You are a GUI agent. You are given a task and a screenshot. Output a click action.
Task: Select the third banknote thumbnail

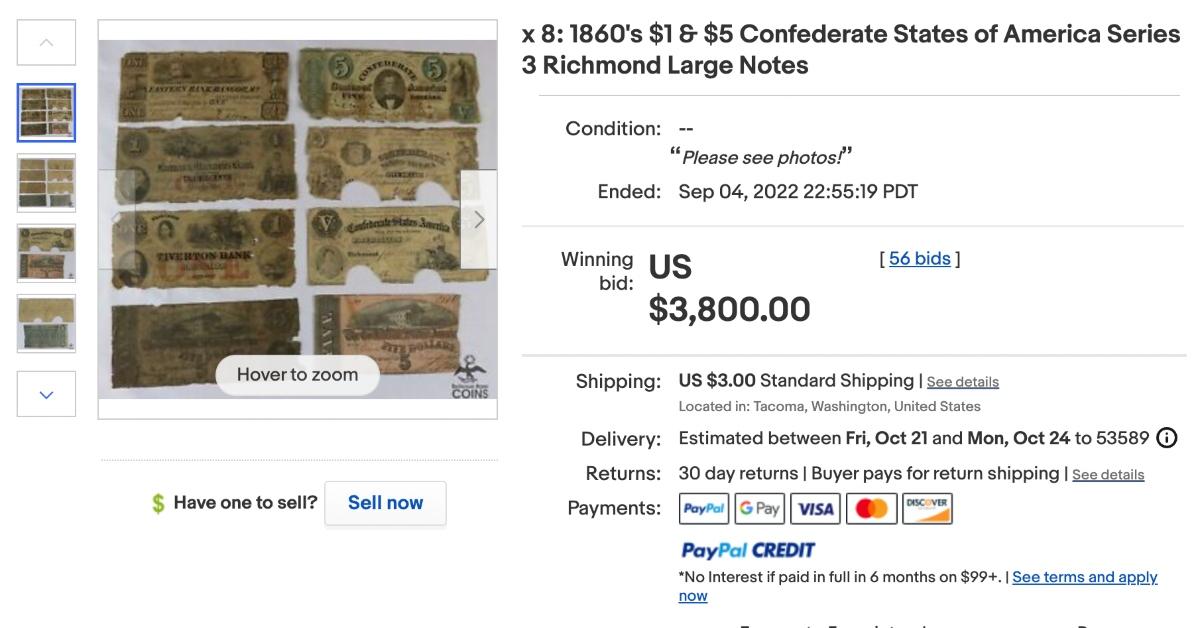click(46, 253)
